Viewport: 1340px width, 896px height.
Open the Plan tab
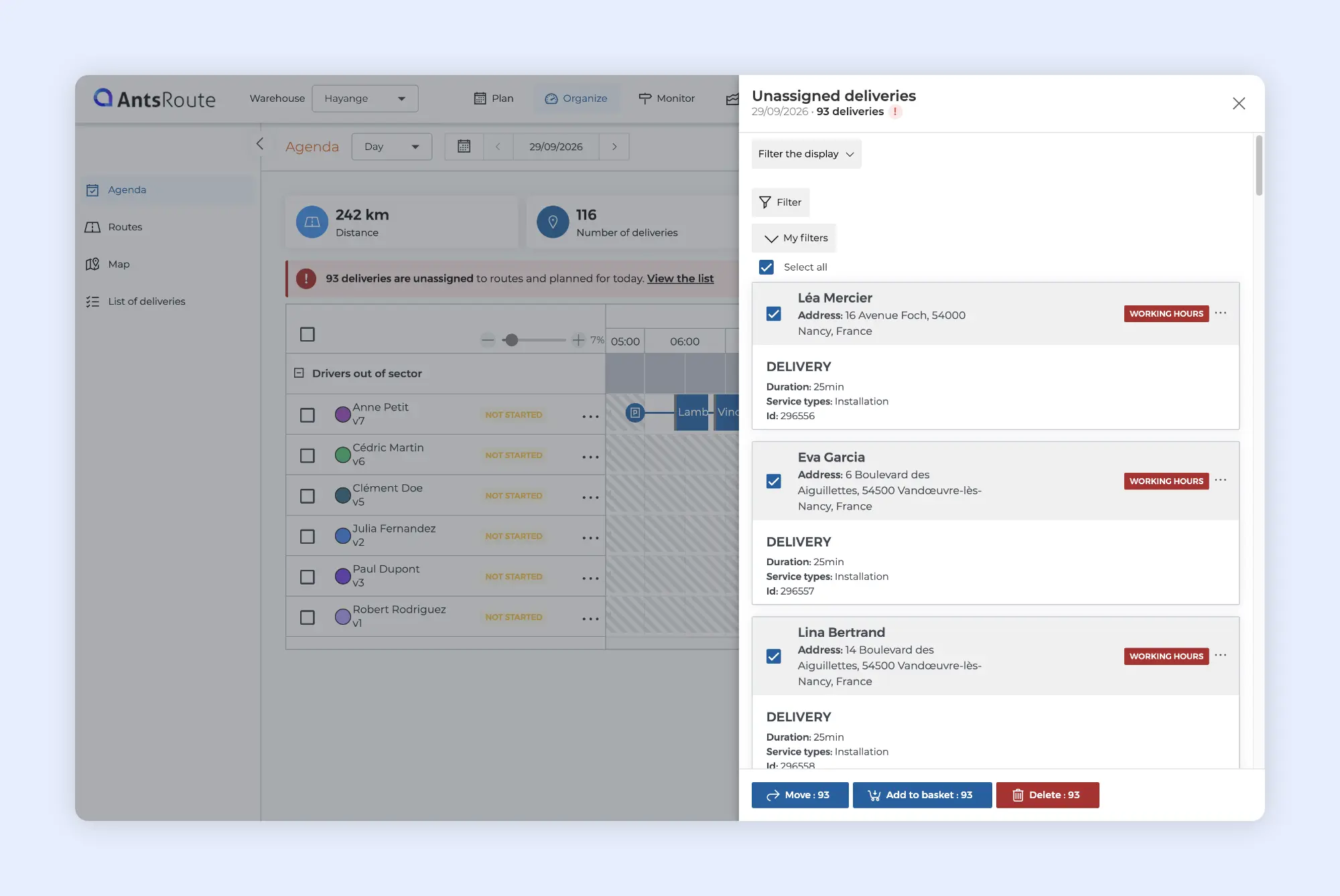click(x=494, y=98)
